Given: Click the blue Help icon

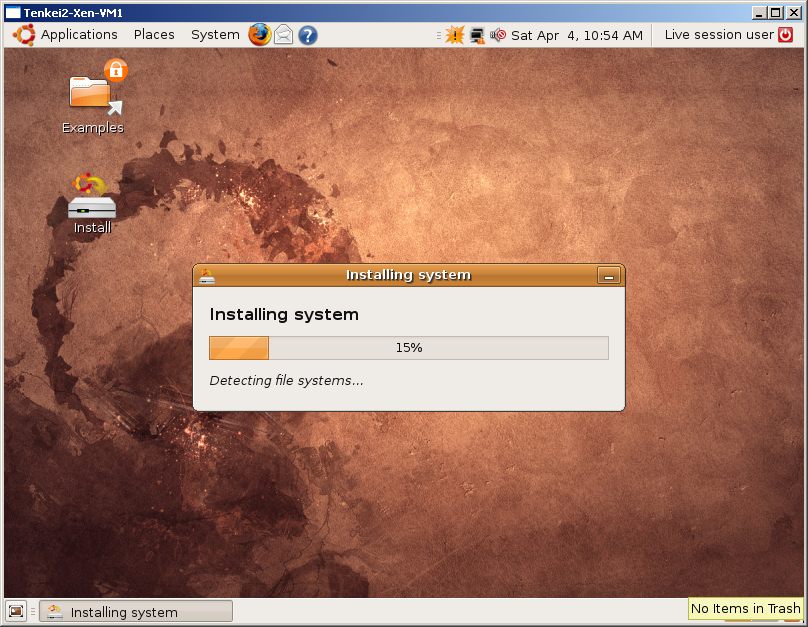Looking at the screenshot, I should click(x=308, y=35).
